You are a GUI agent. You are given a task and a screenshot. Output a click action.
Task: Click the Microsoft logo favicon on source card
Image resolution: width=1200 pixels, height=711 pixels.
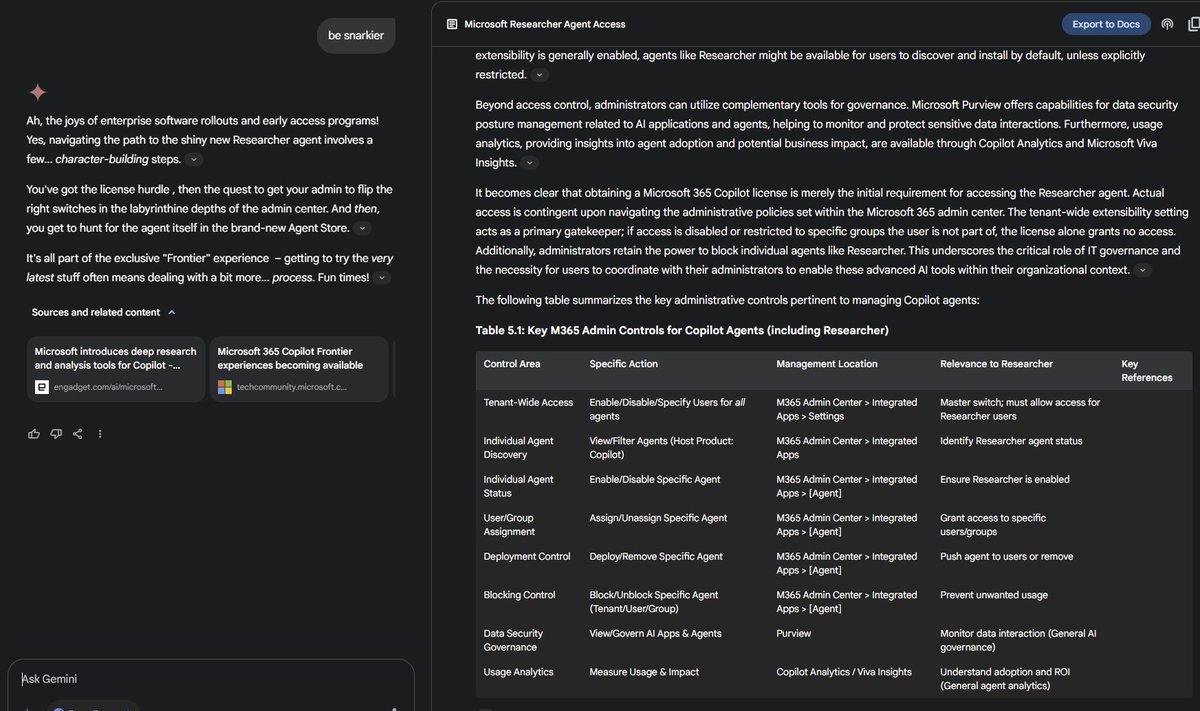pyautogui.click(x=225, y=387)
